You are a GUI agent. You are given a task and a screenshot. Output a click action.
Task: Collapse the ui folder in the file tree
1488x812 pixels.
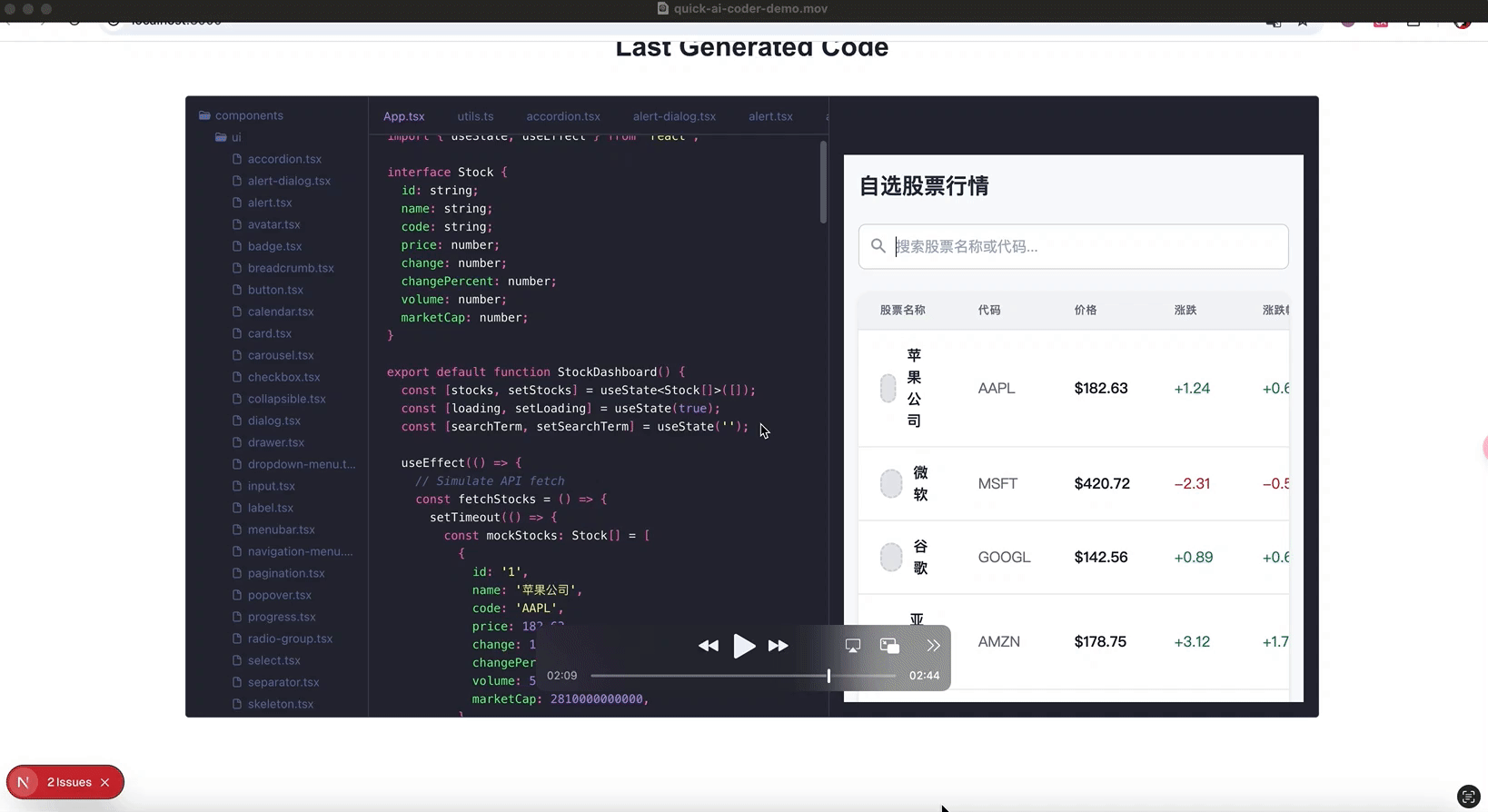228,137
